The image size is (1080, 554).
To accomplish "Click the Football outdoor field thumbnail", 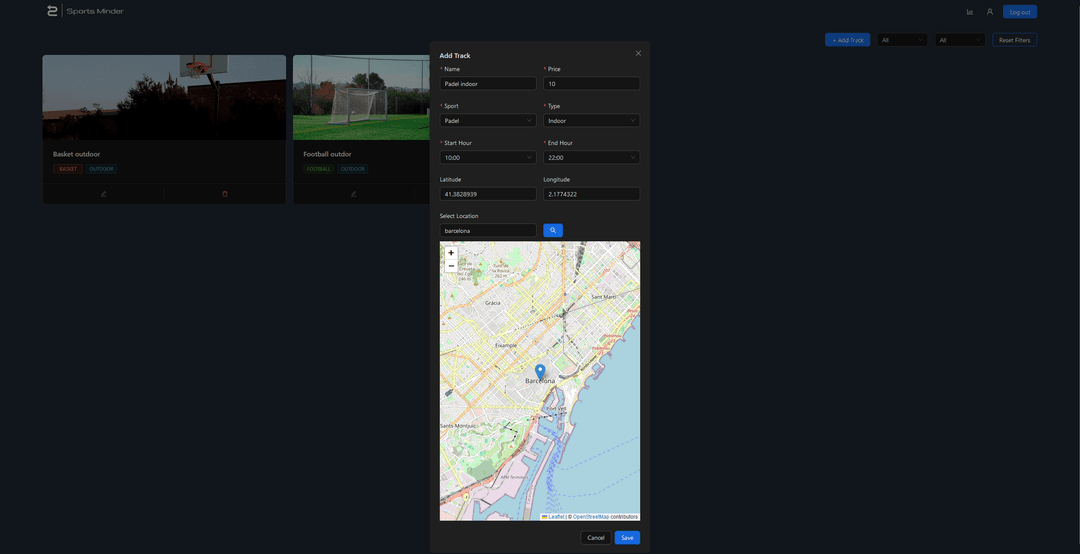I will [362, 97].
